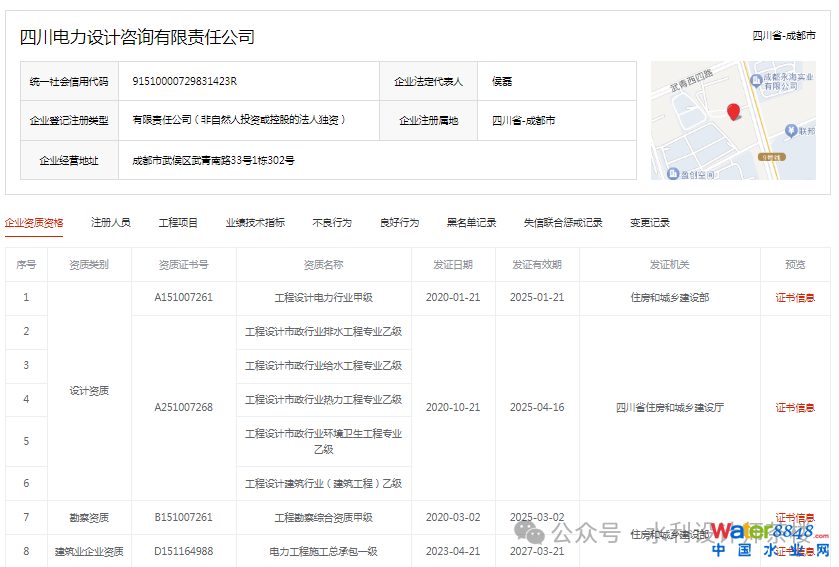This screenshot has height=567, width=839.
Task: Select the 变更记录 tab
Action: point(649,222)
